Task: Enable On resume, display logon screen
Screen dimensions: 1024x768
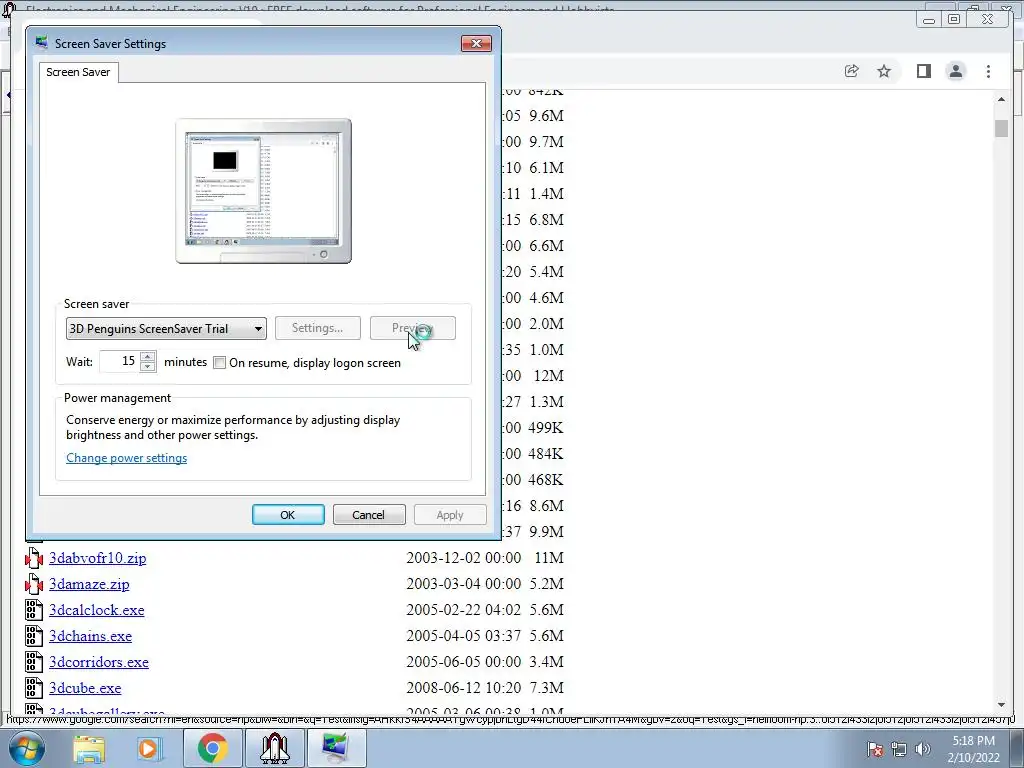Action: coord(219,363)
